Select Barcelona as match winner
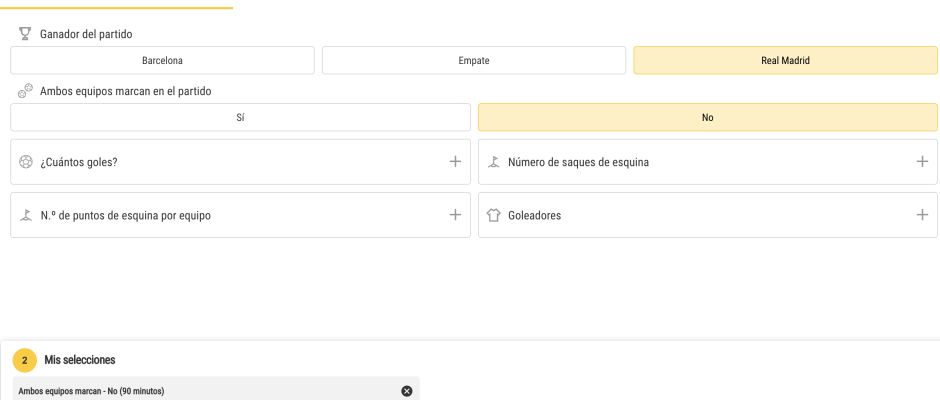The image size is (940, 400). (162, 61)
